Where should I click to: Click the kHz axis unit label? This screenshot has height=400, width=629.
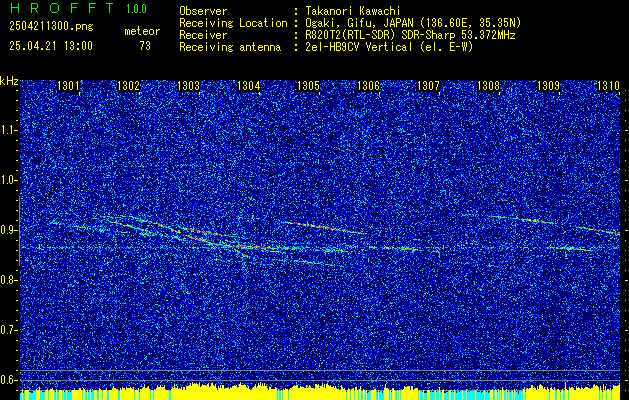[9, 81]
